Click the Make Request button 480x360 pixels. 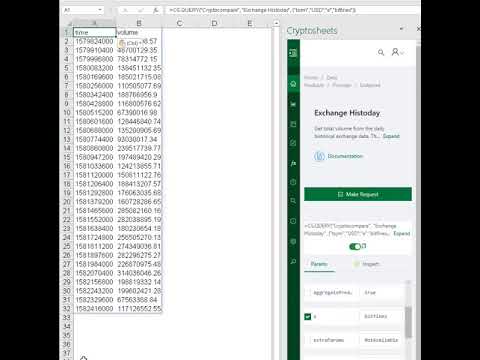pyautogui.click(x=358, y=194)
